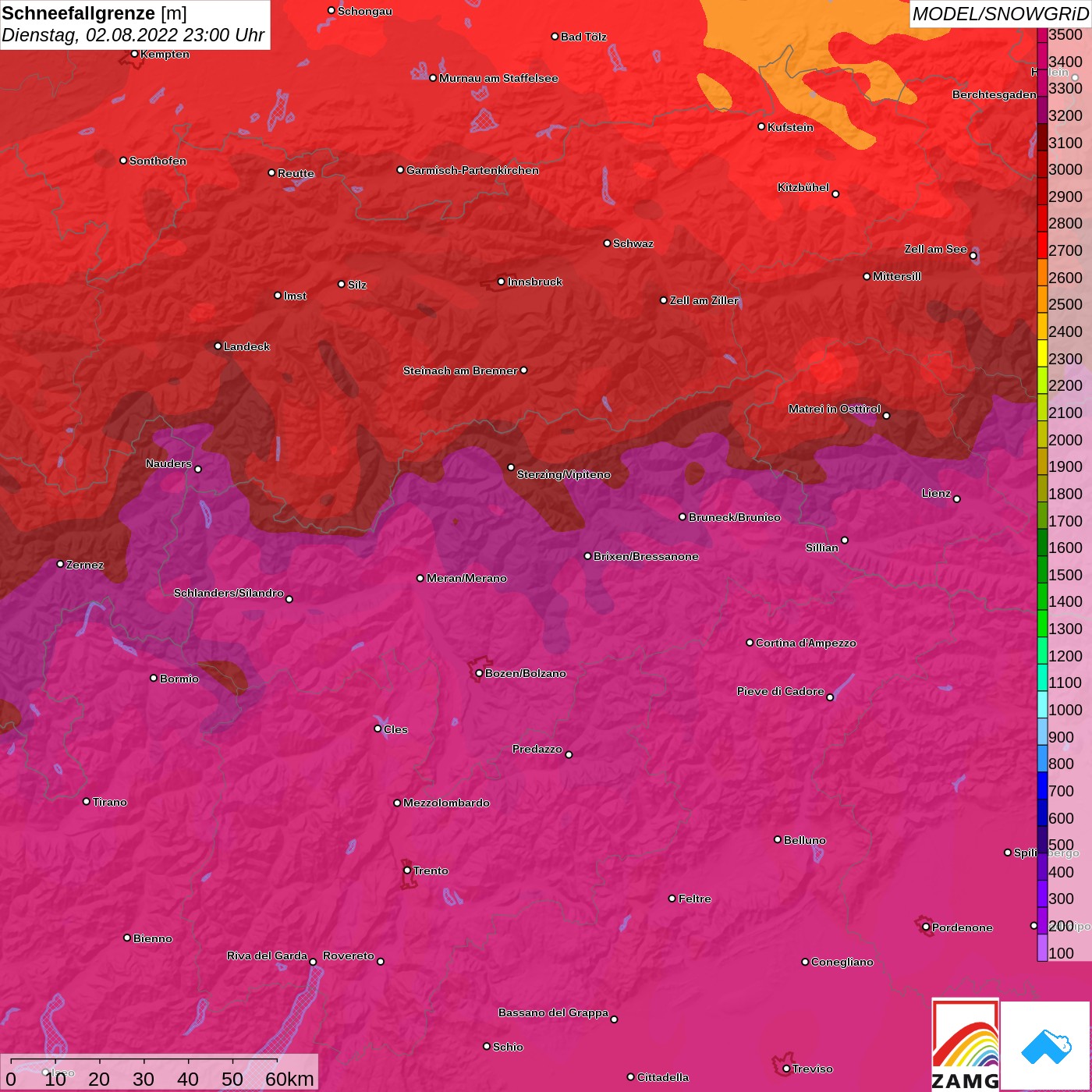The image size is (1092, 1092).
Task: Click the 'Sonthofen' label
Action: click(158, 161)
